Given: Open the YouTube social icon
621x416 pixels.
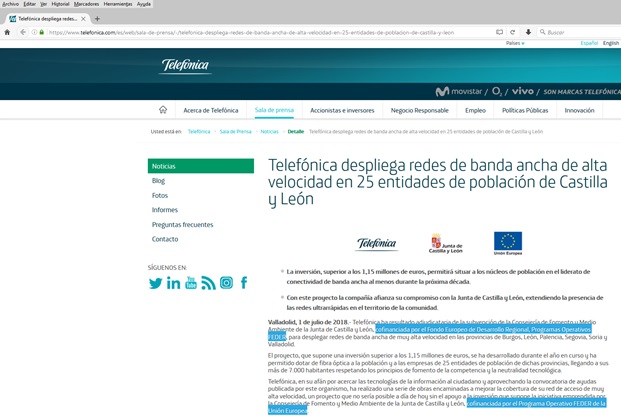Looking at the screenshot, I should point(191,283).
